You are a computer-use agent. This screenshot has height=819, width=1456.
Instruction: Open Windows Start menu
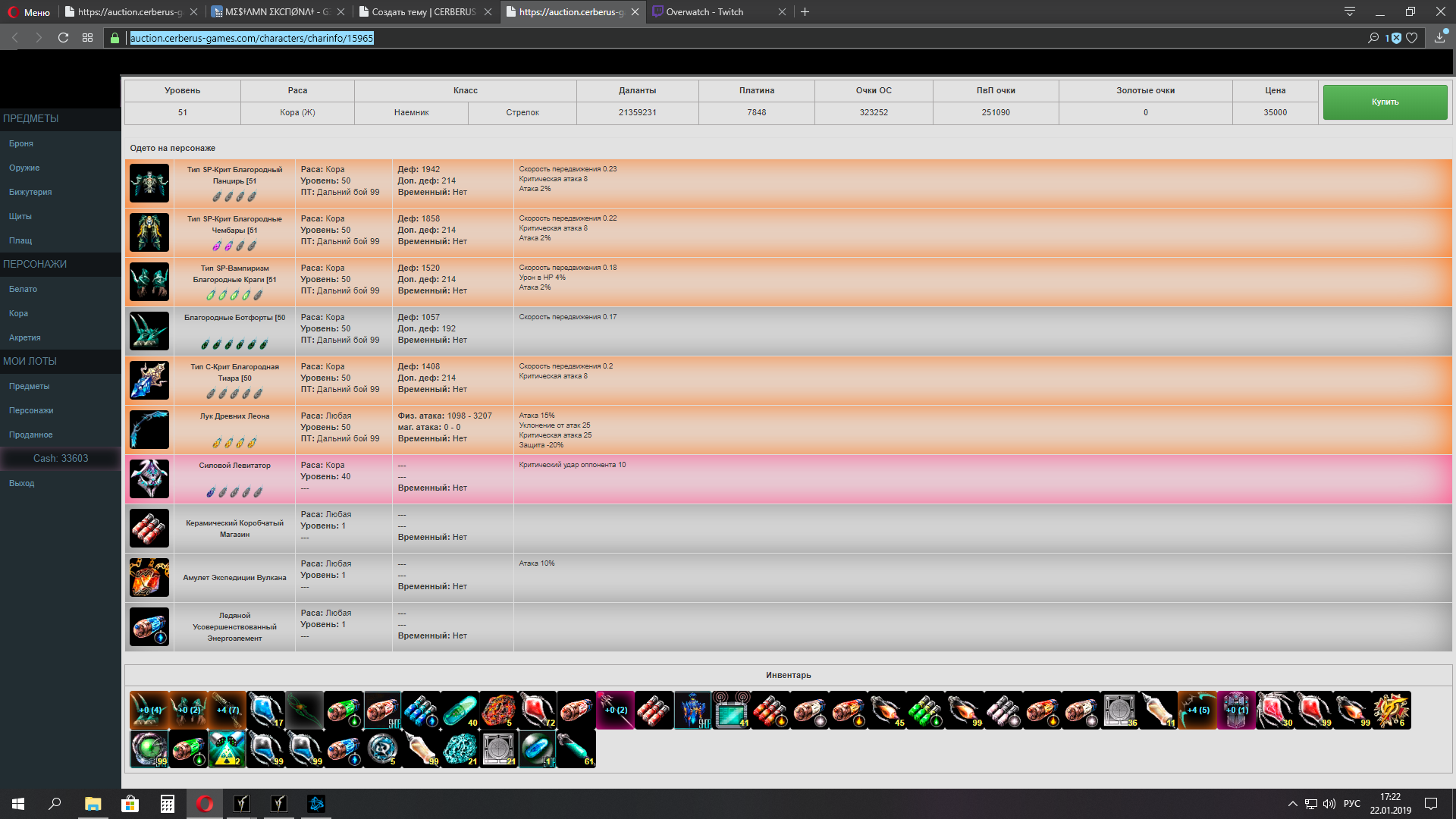(18, 804)
